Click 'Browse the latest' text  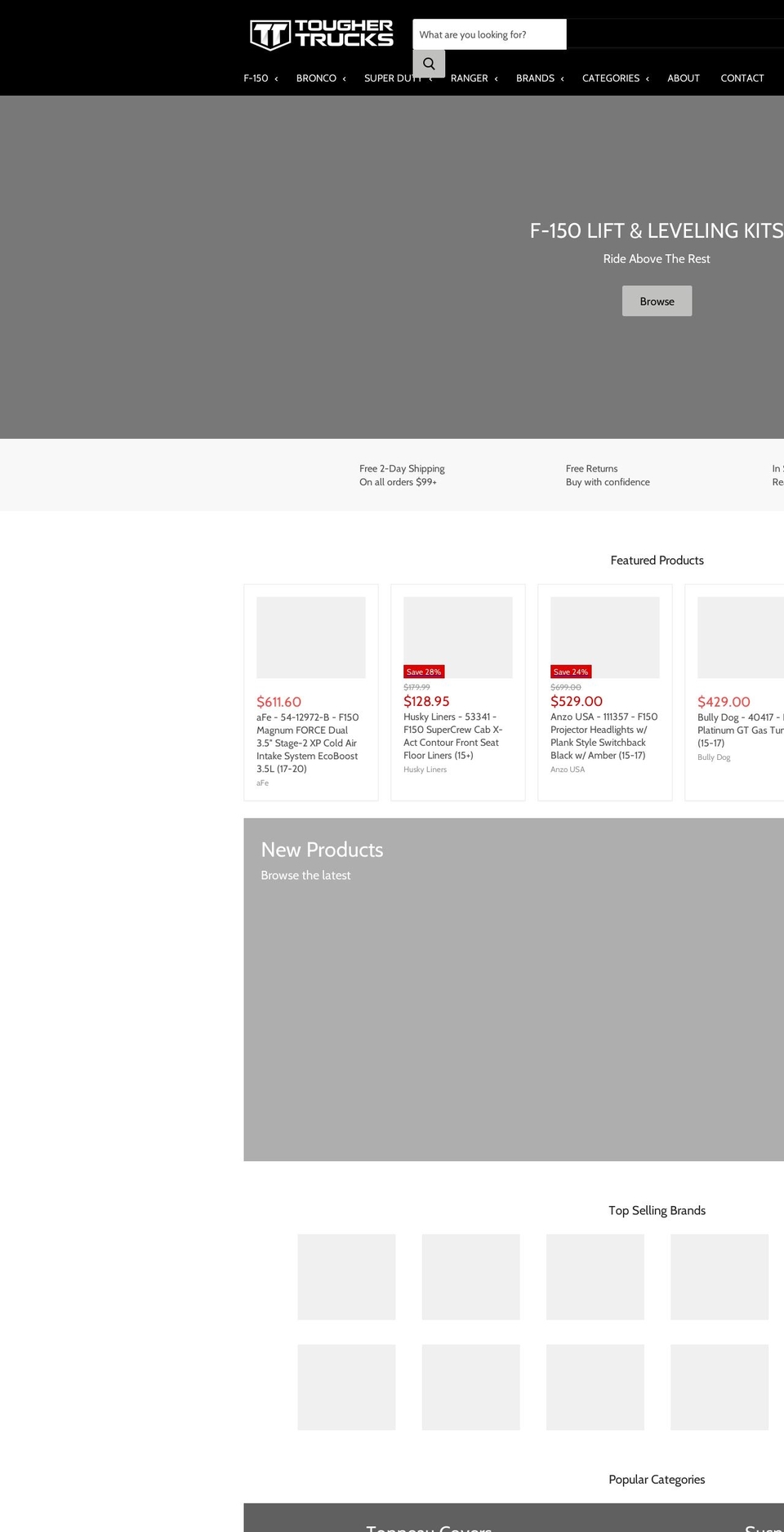click(305, 875)
